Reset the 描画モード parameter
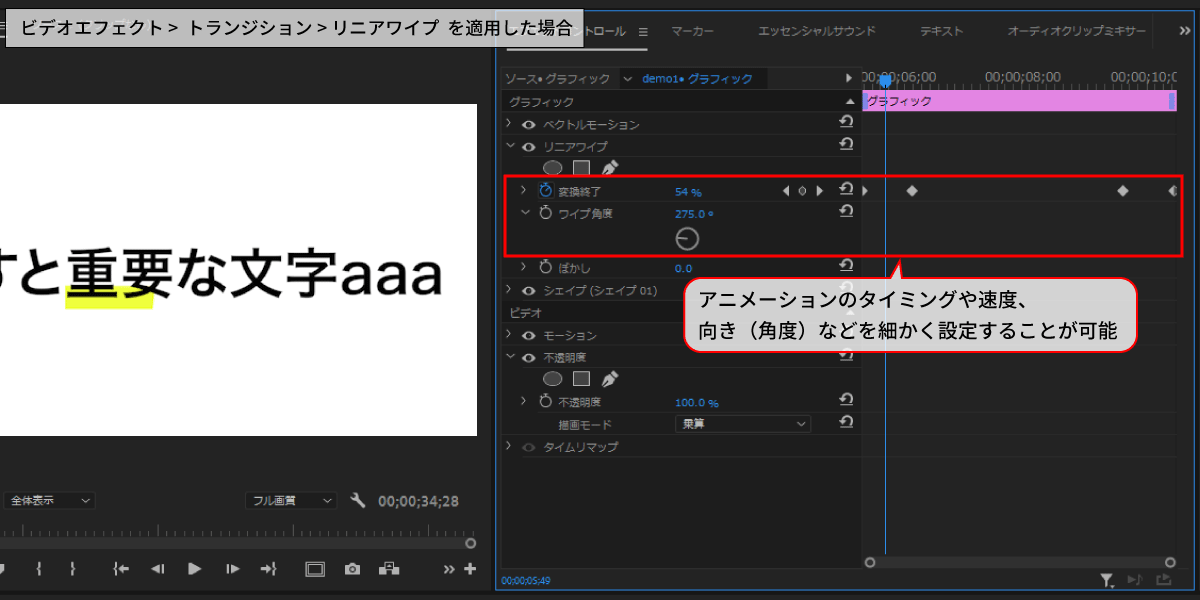This screenshot has width=1200, height=600. (x=846, y=423)
